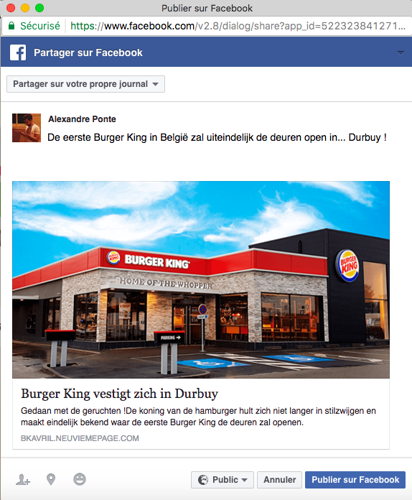Open 'Partager sur votre propre journal' dropdown
This screenshot has width=412, height=500.
pos(85,84)
